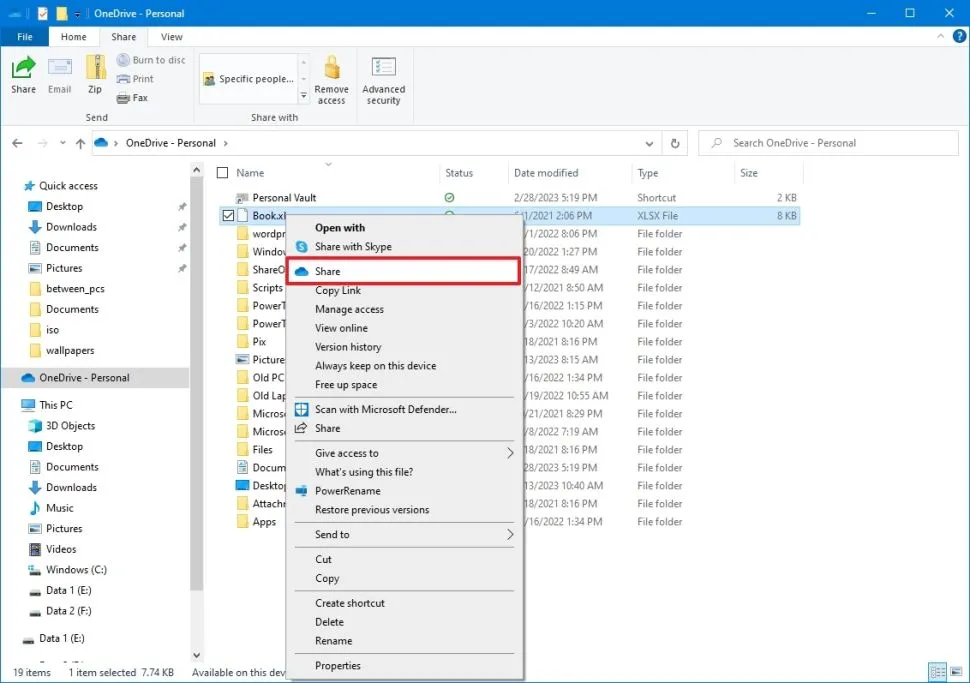
Task: Collapse OneDrive - Personal in the navigation pane
Action: (x=12, y=377)
